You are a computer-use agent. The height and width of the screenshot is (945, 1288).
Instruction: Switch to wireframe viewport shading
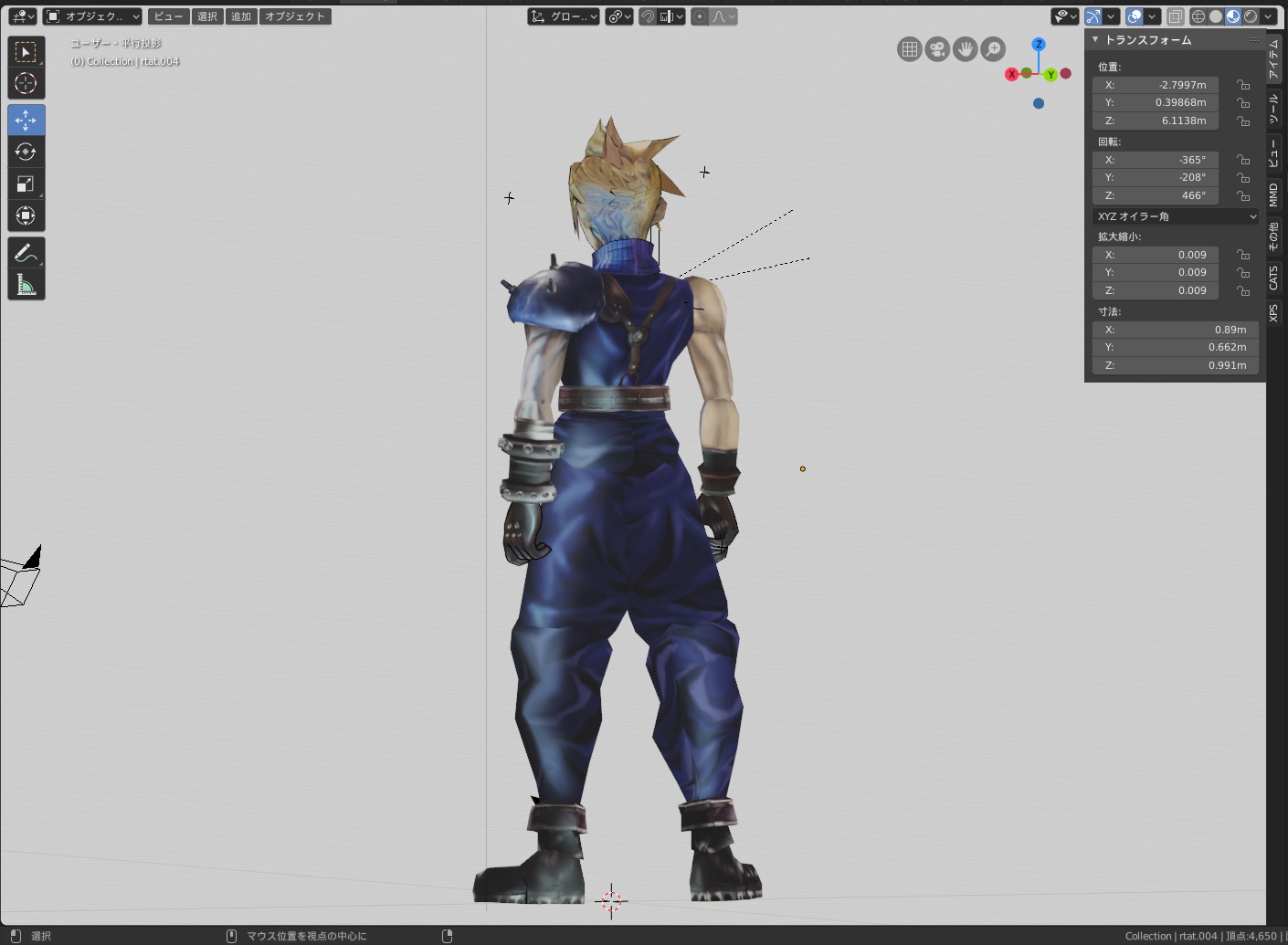click(x=1198, y=16)
